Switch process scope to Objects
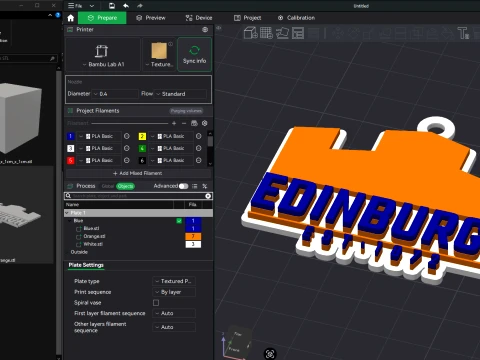The image size is (480, 360). tap(125, 186)
